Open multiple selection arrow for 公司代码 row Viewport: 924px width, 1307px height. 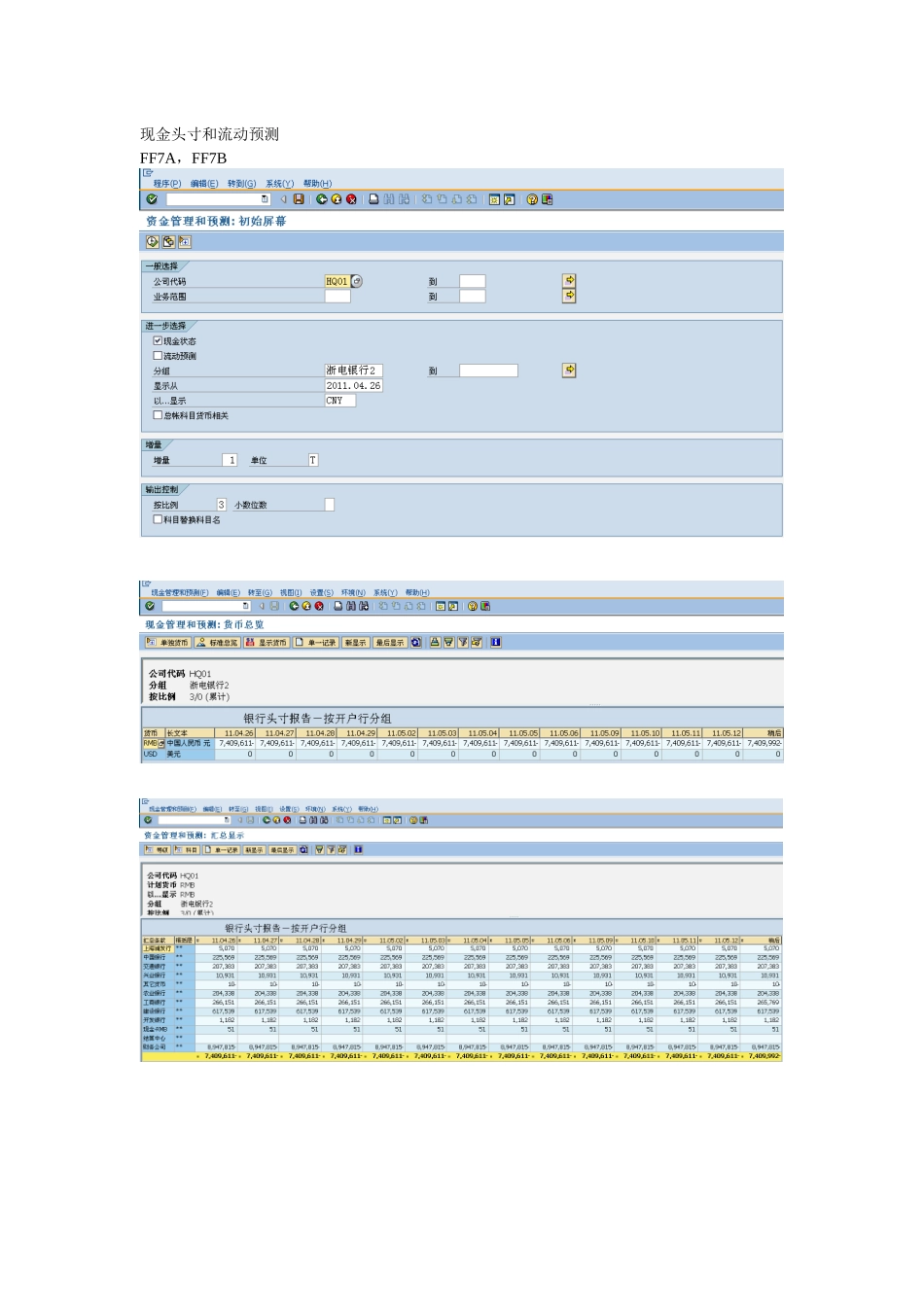(x=569, y=280)
